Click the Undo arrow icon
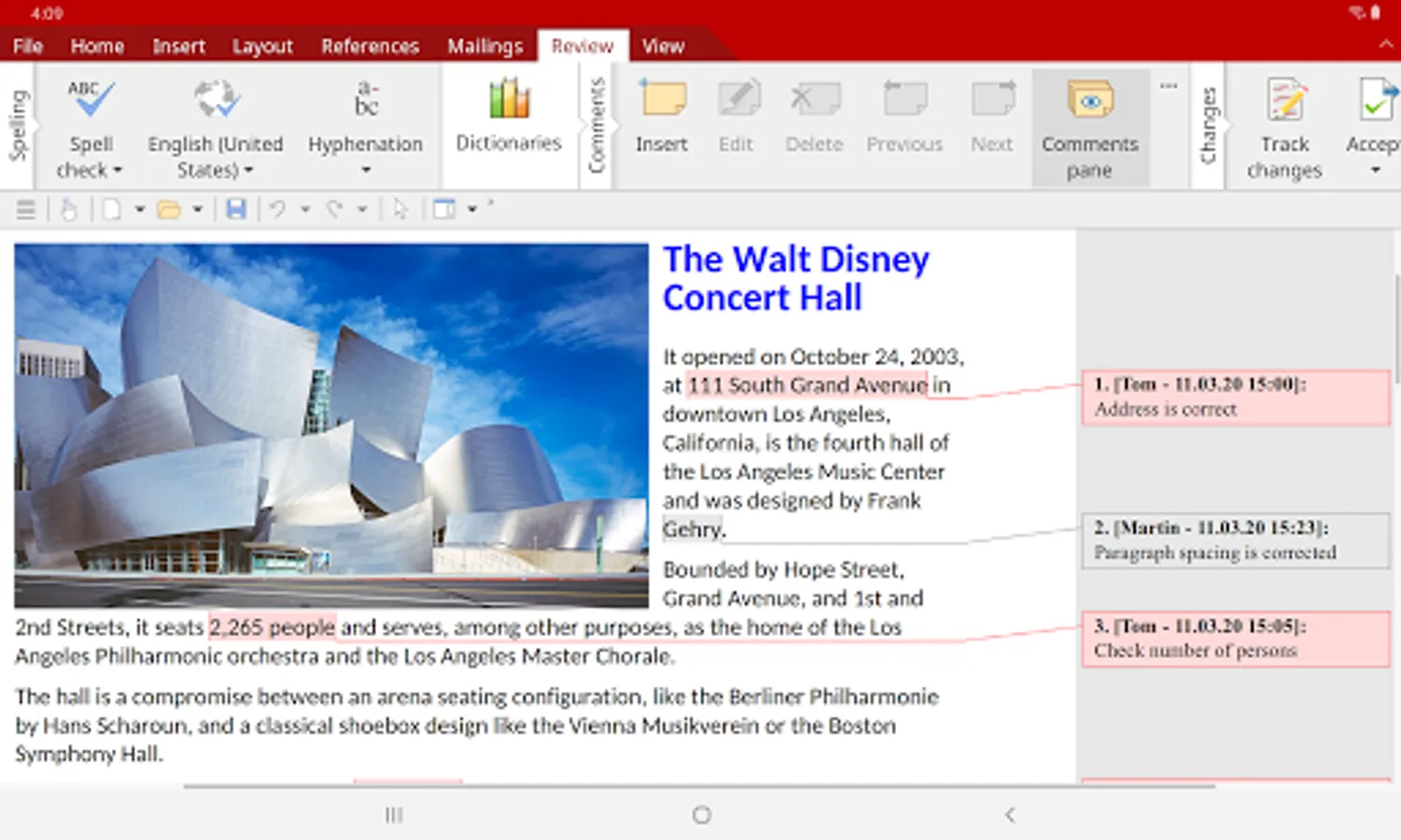Screen dimensions: 1401x840 277,209
